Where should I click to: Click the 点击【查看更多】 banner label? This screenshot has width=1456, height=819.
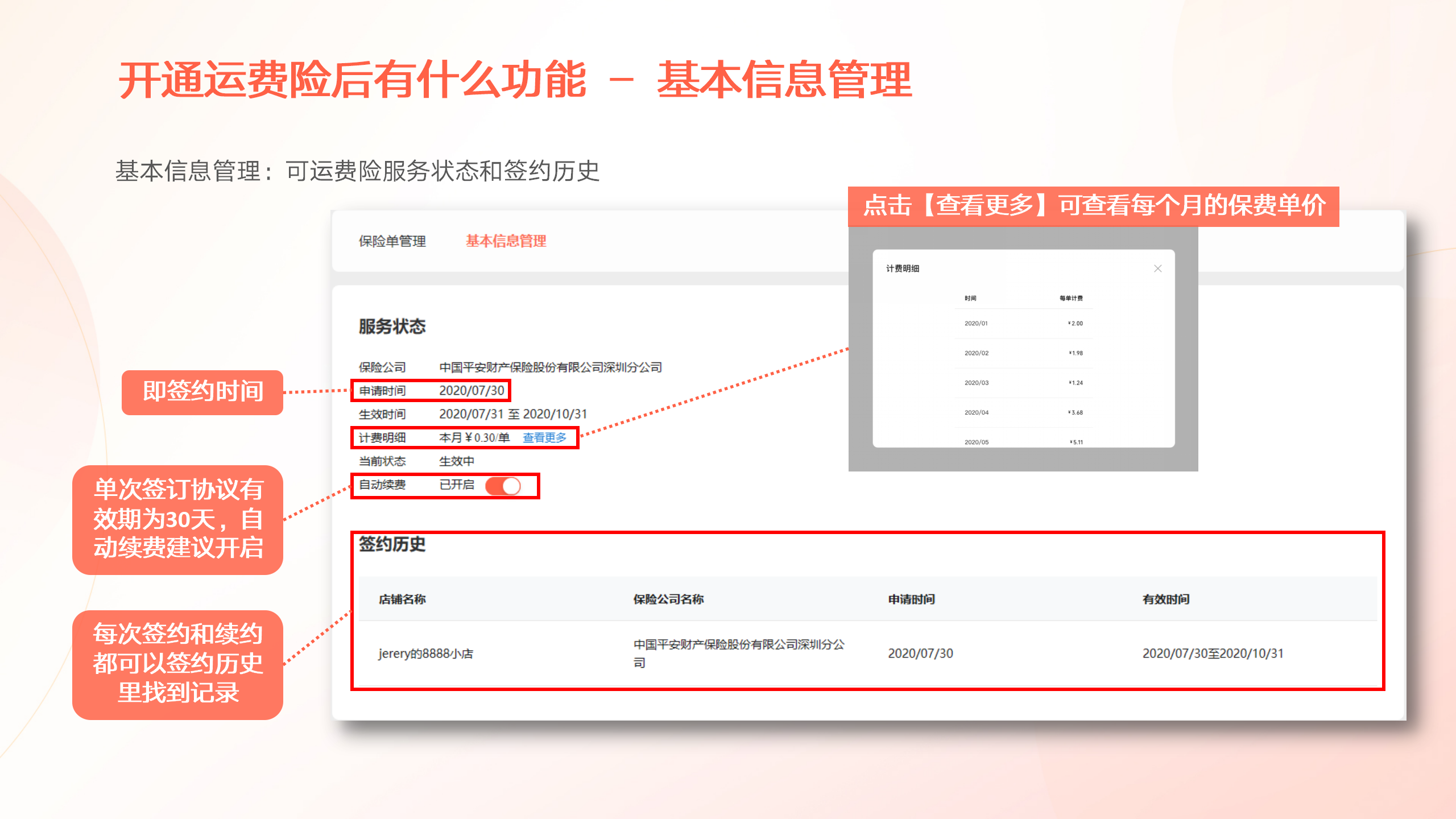(1093, 206)
